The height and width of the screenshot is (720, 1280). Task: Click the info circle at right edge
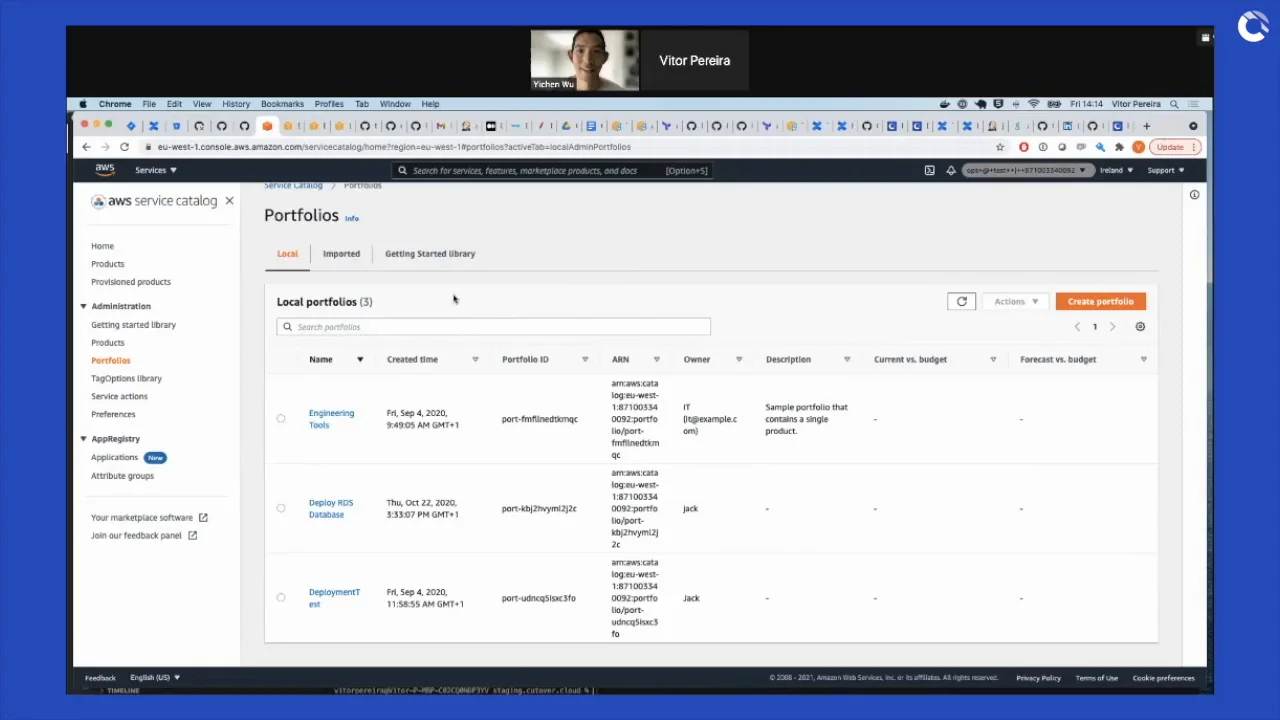[x=1194, y=195]
